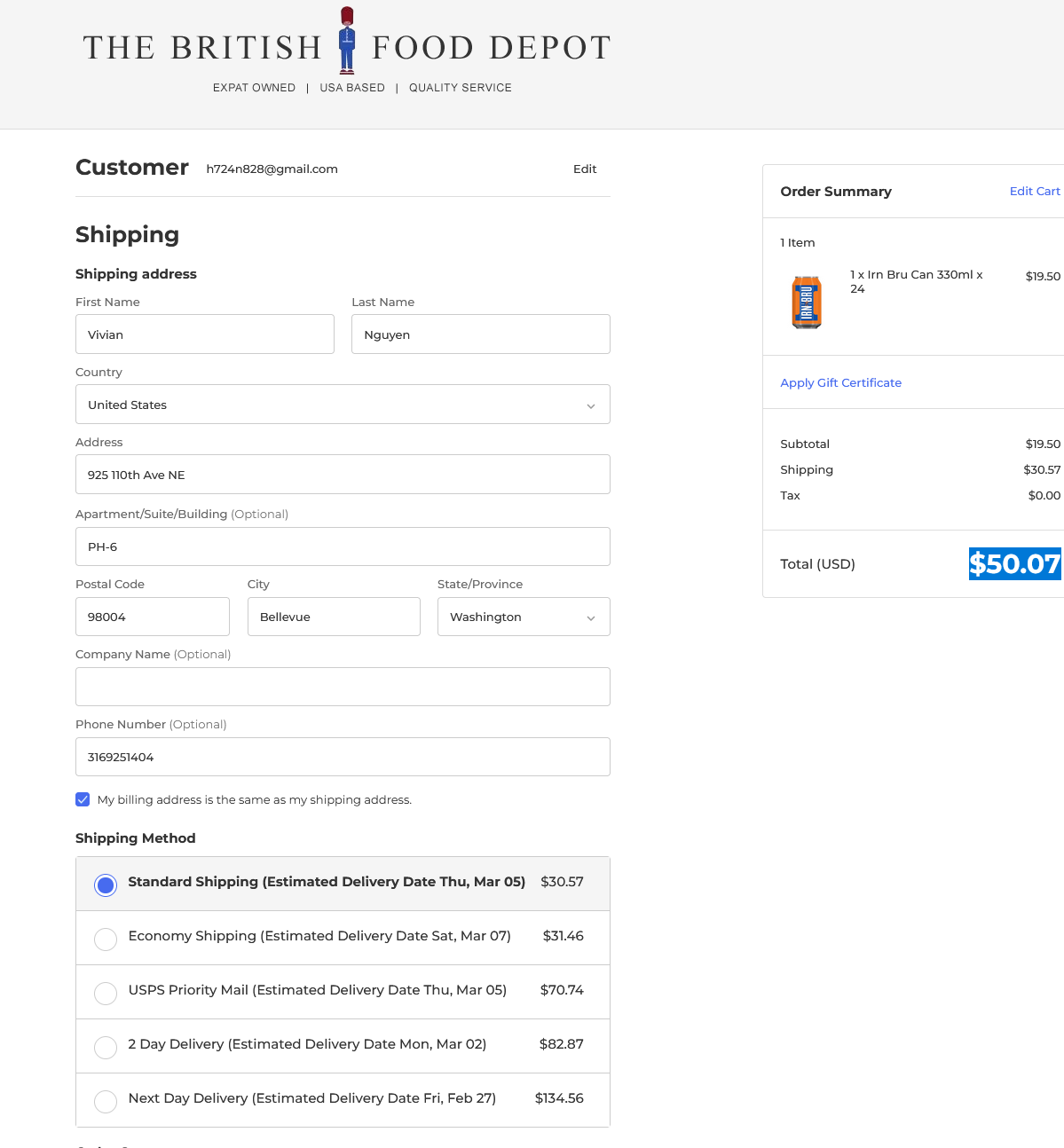Click the Phone Number input field
The width and height of the screenshot is (1064, 1148).
coord(343,757)
